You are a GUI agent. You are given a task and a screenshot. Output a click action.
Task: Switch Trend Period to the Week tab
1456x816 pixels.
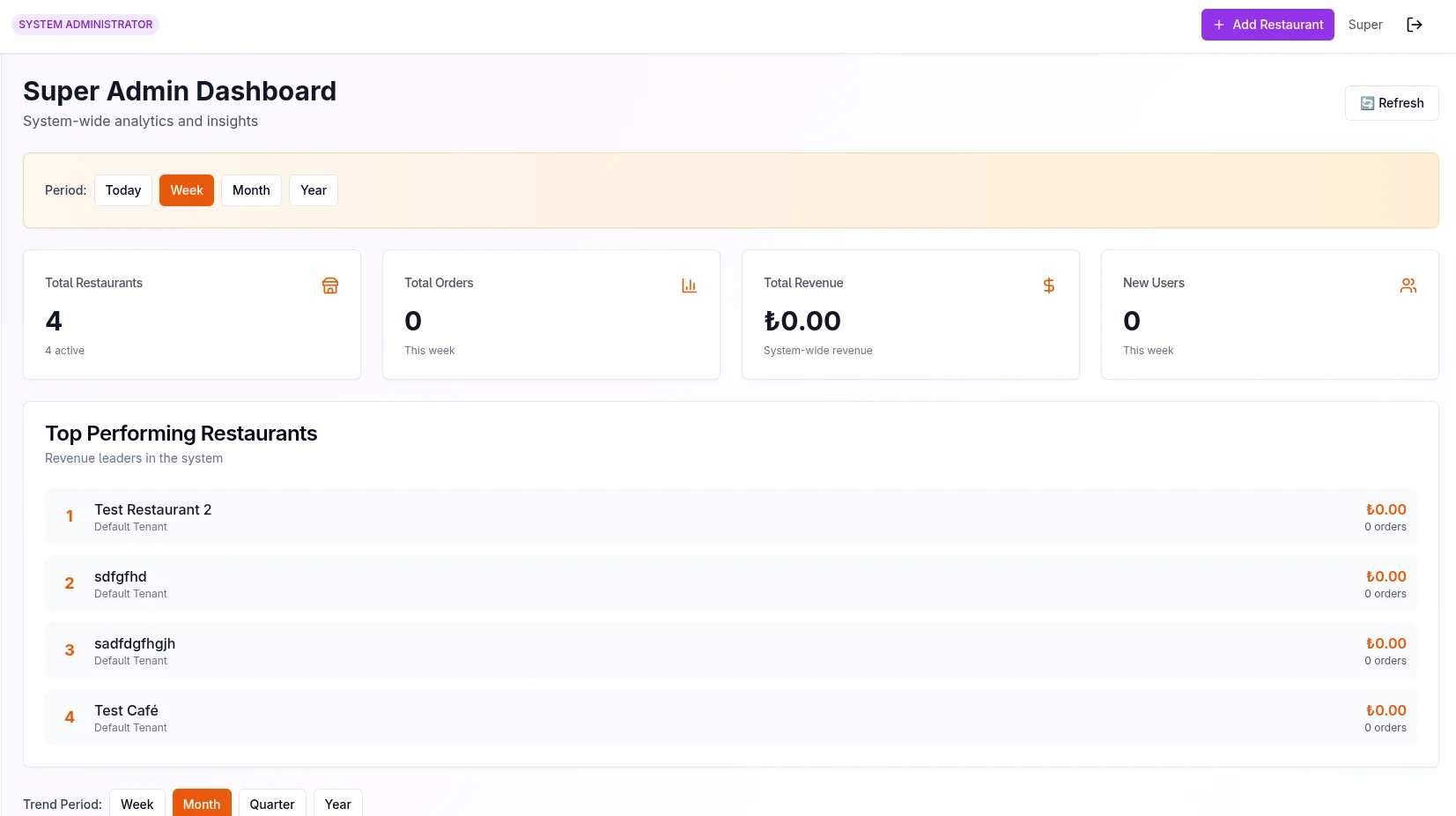(x=137, y=805)
